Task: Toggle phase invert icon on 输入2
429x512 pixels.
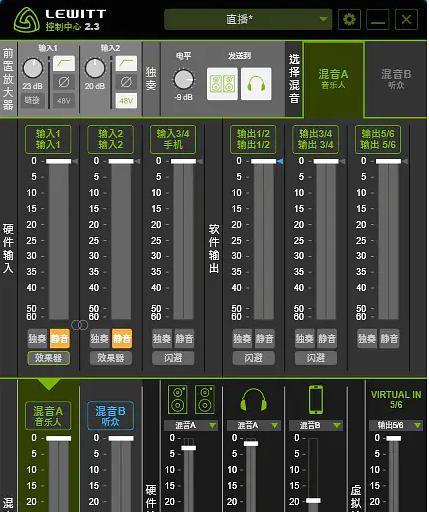Action: (x=126, y=82)
